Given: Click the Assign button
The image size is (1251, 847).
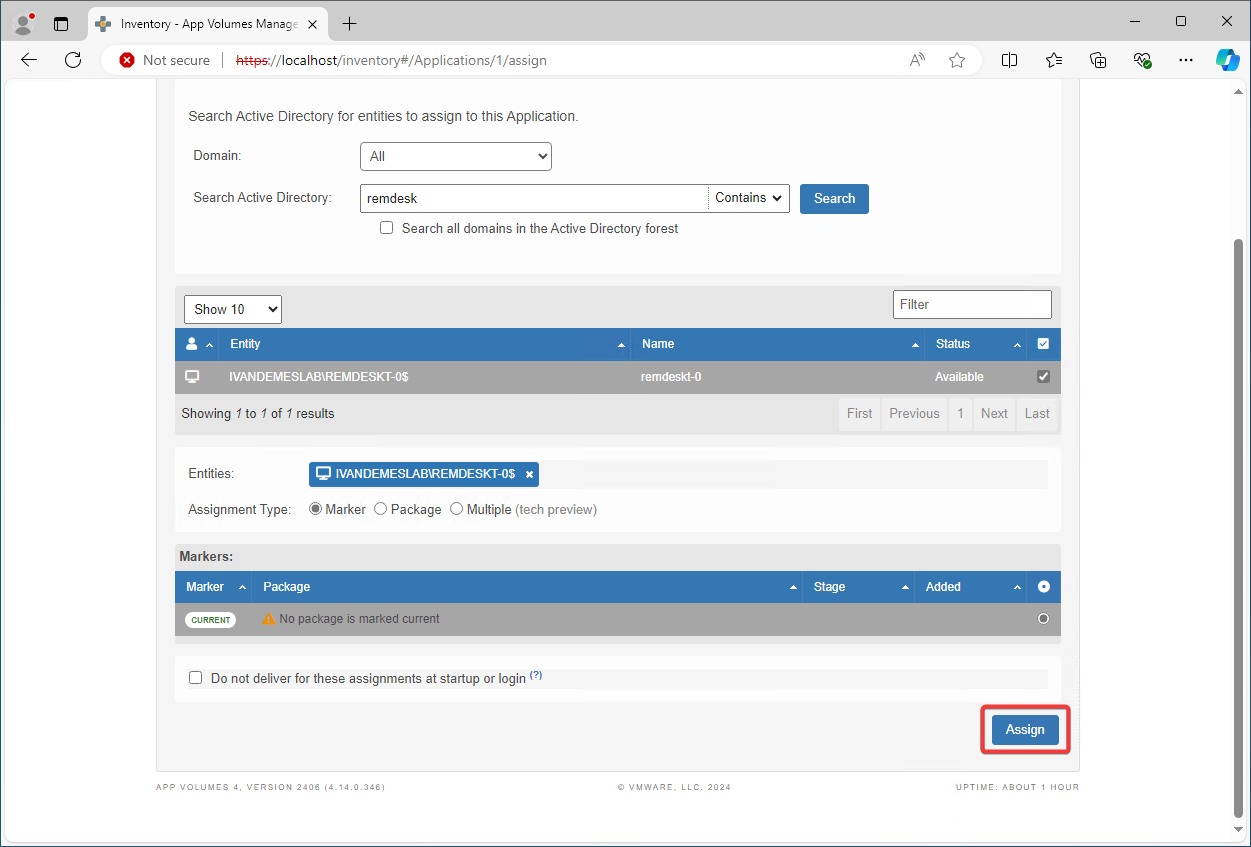Looking at the screenshot, I should point(1024,729).
